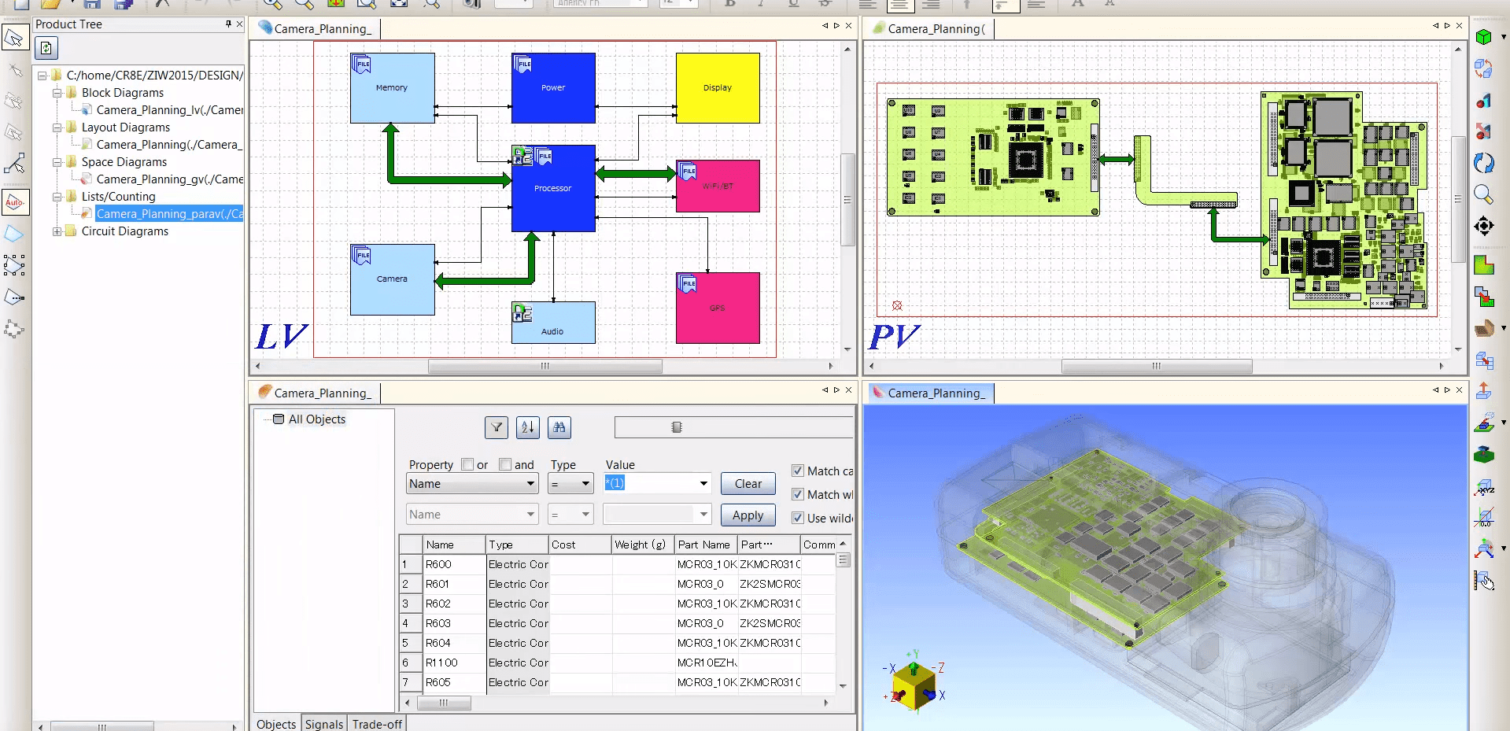The height and width of the screenshot is (731, 1510).
Task: Click the red Auto tool icon in left toolbar
Action: click(x=14, y=202)
